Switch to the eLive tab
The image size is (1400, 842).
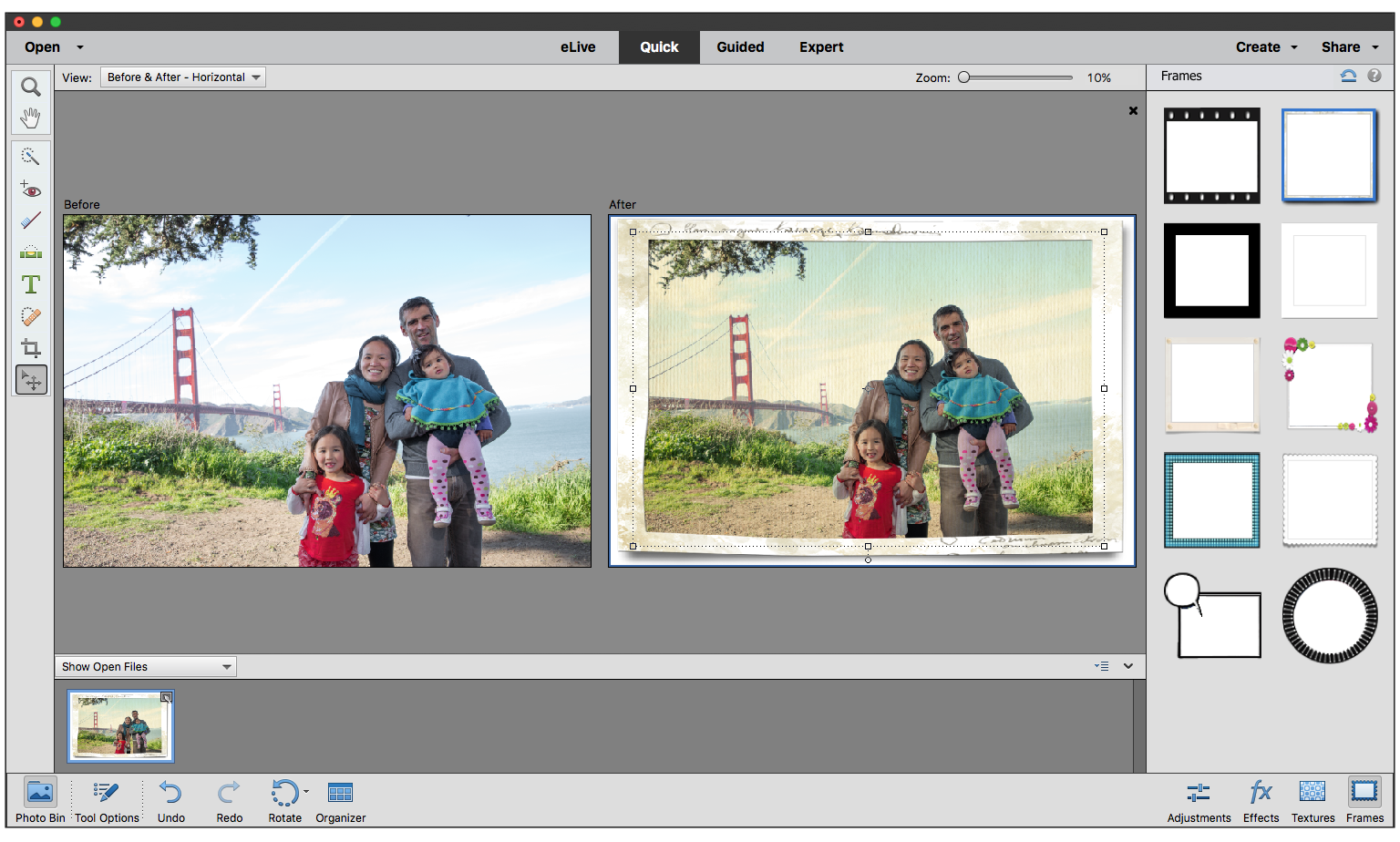tap(578, 47)
